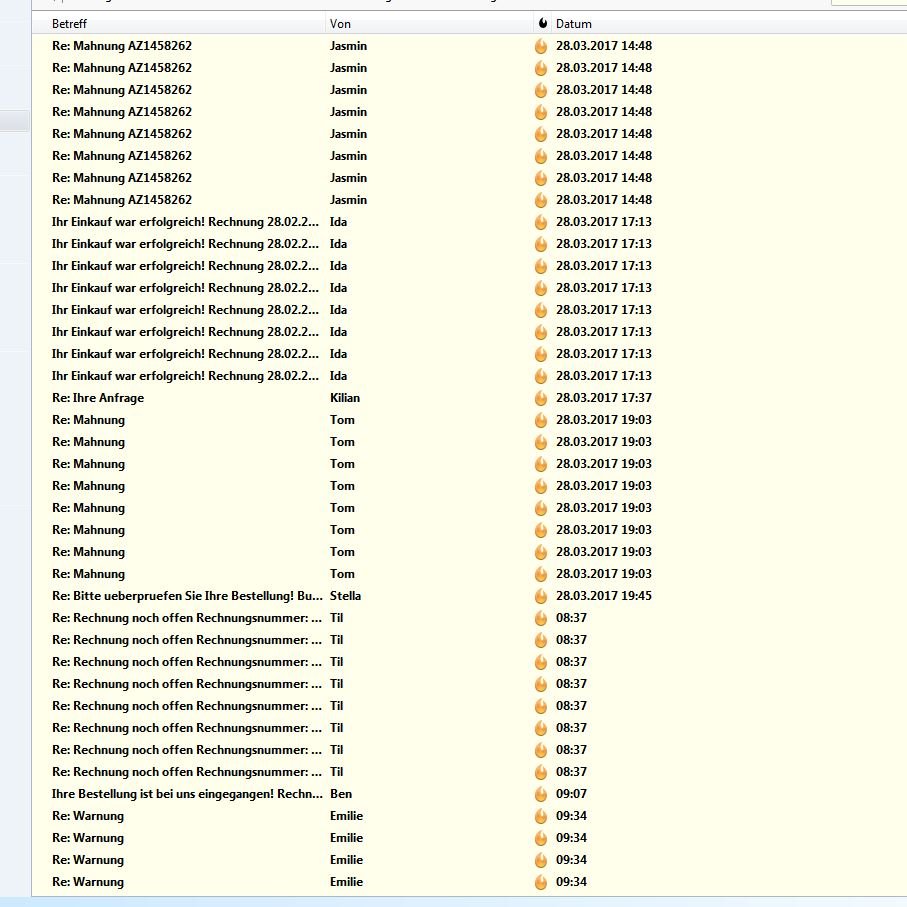Toggle junk flame on Stella's message
Viewport: 907px width, 907px height.
coord(541,596)
